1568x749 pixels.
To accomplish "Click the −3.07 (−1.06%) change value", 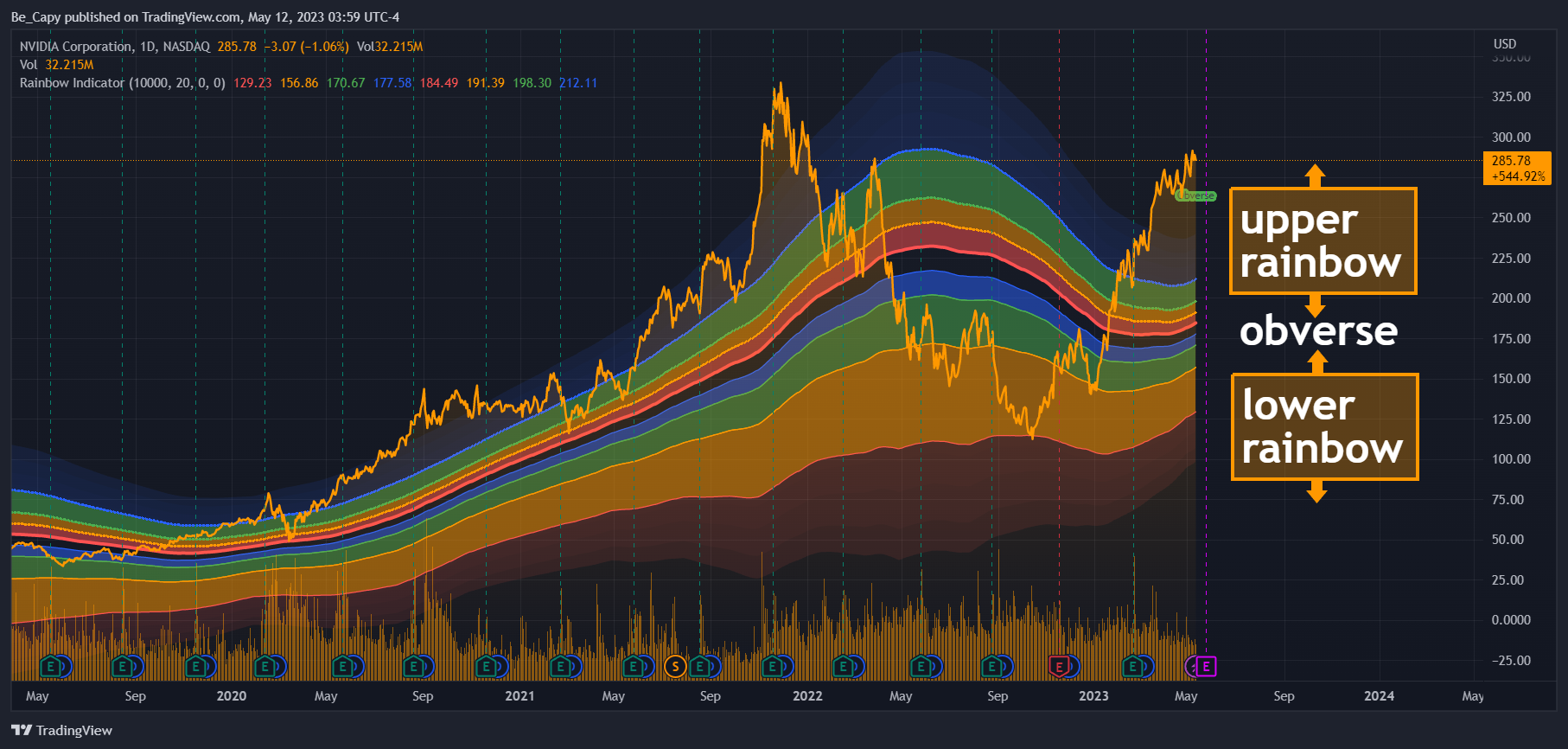I will 306,47.
